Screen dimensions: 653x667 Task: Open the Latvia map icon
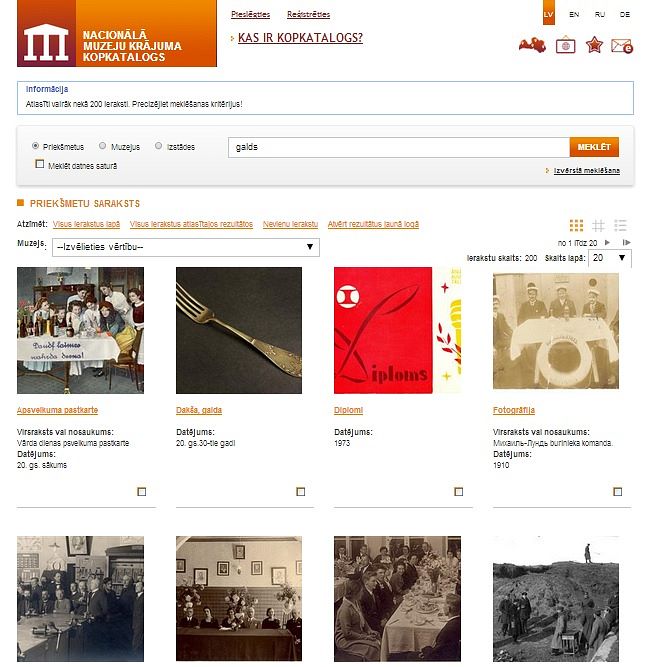(532, 45)
